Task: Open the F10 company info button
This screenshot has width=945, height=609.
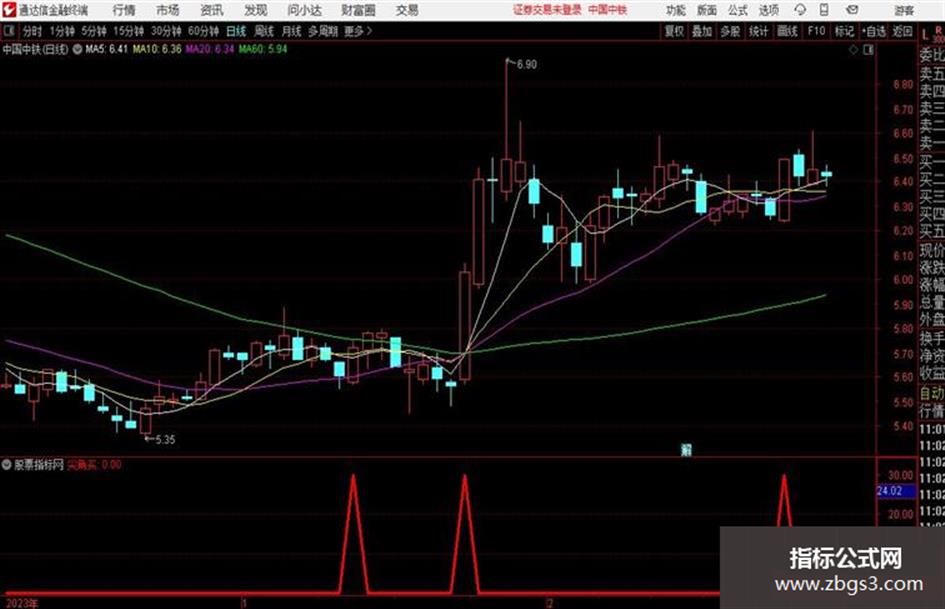Action: click(x=816, y=31)
